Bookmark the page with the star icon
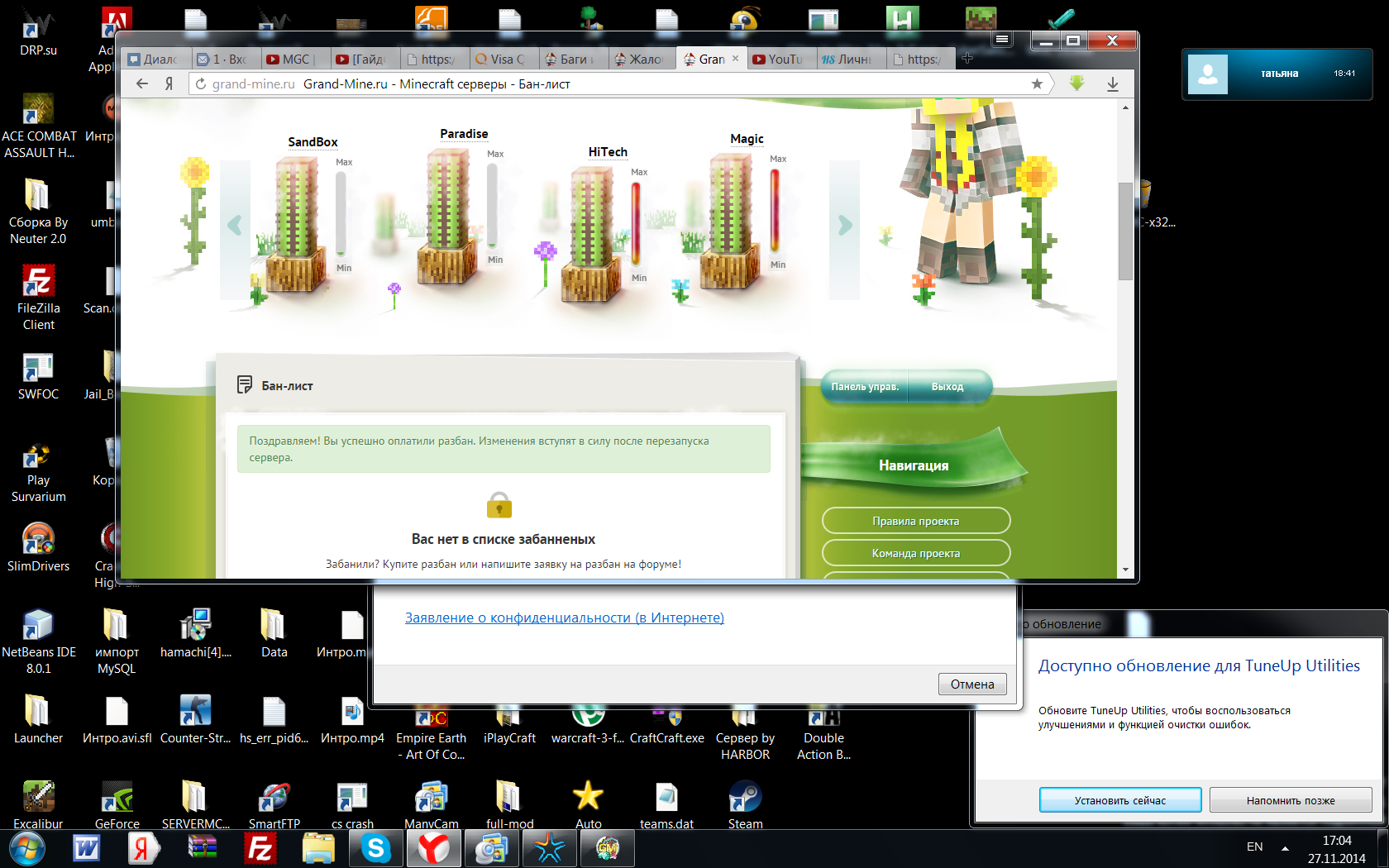The width and height of the screenshot is (1389, 868). [1037, 83]
